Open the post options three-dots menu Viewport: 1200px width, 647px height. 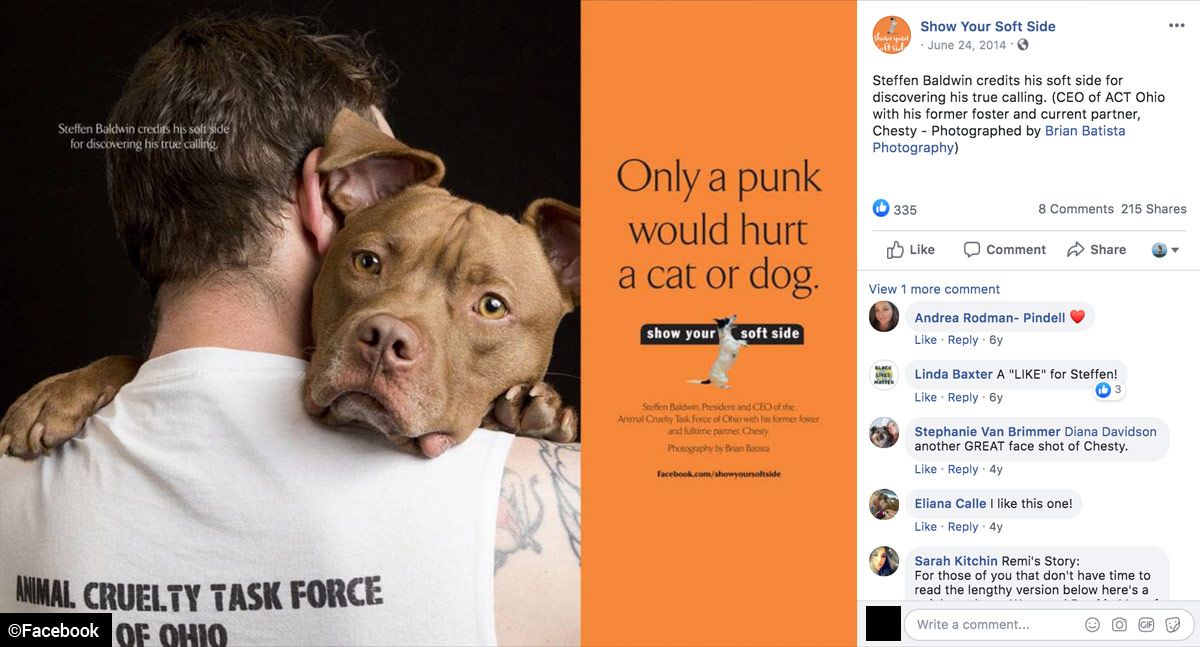[x=1176, y=26]
